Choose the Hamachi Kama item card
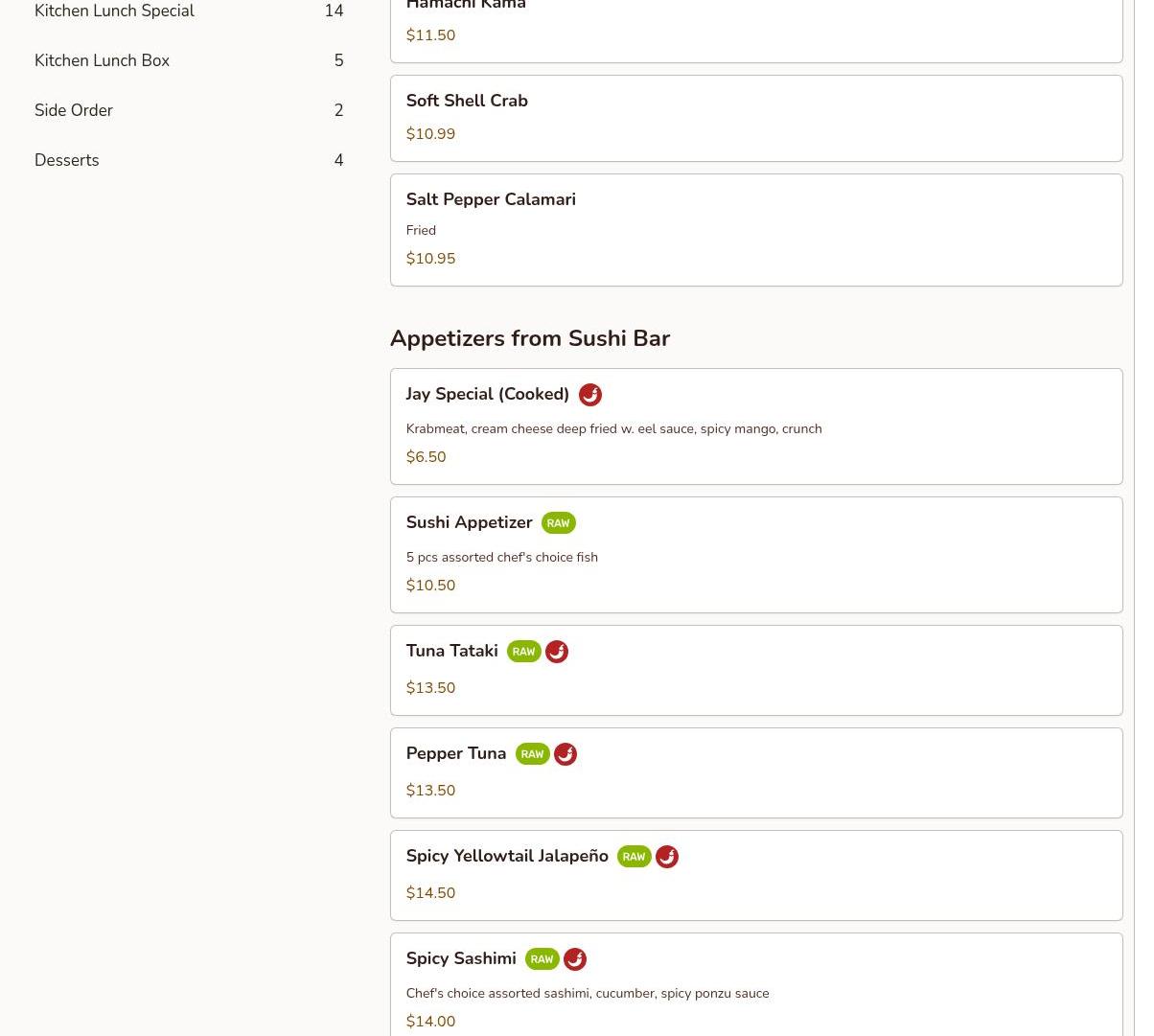This screenshot has width=1154, height=1036. pos(755,29)
